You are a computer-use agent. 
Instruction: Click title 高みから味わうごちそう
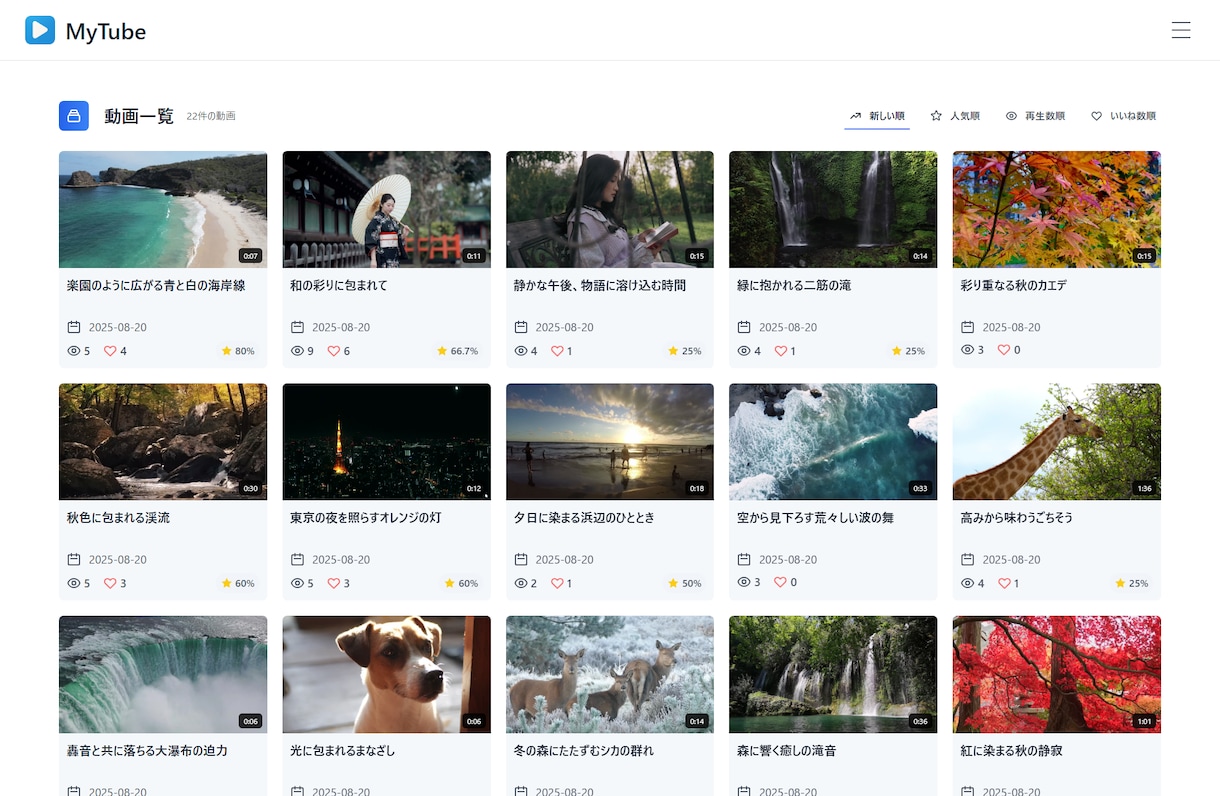pos(1017,518)
